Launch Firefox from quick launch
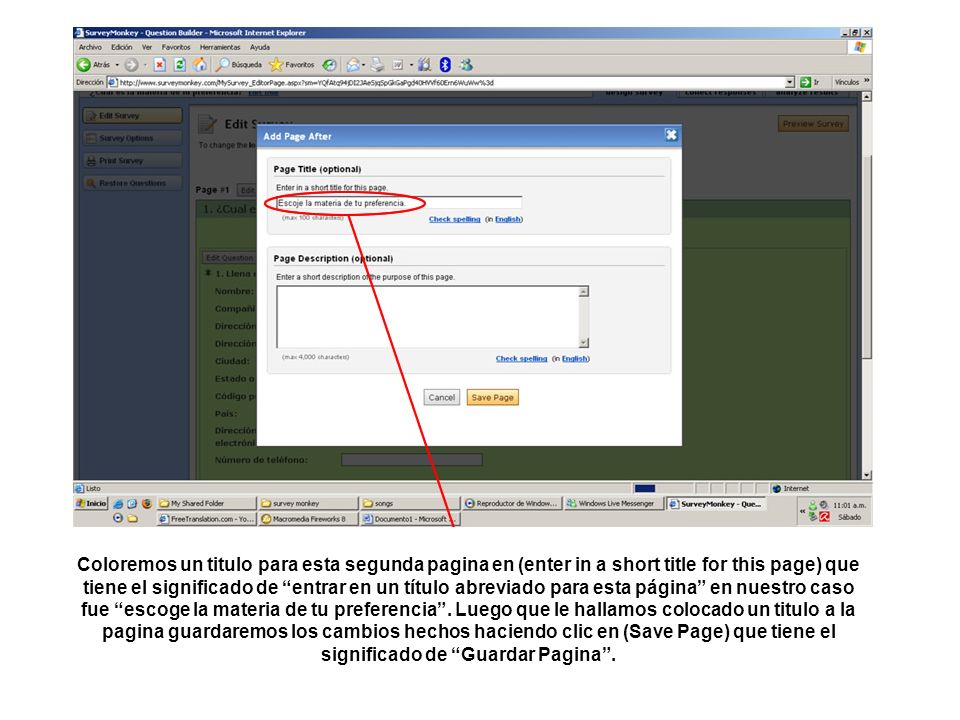The image size is (960, 720). [146, 503]
